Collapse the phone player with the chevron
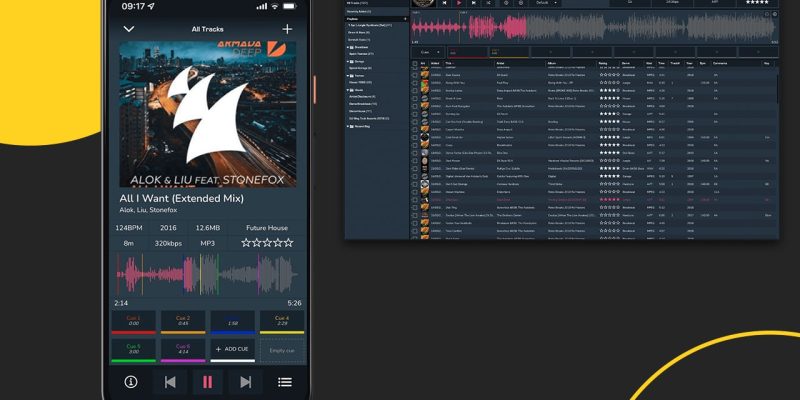This screenshot has width=800, height=400. click(x=128, y=29)
